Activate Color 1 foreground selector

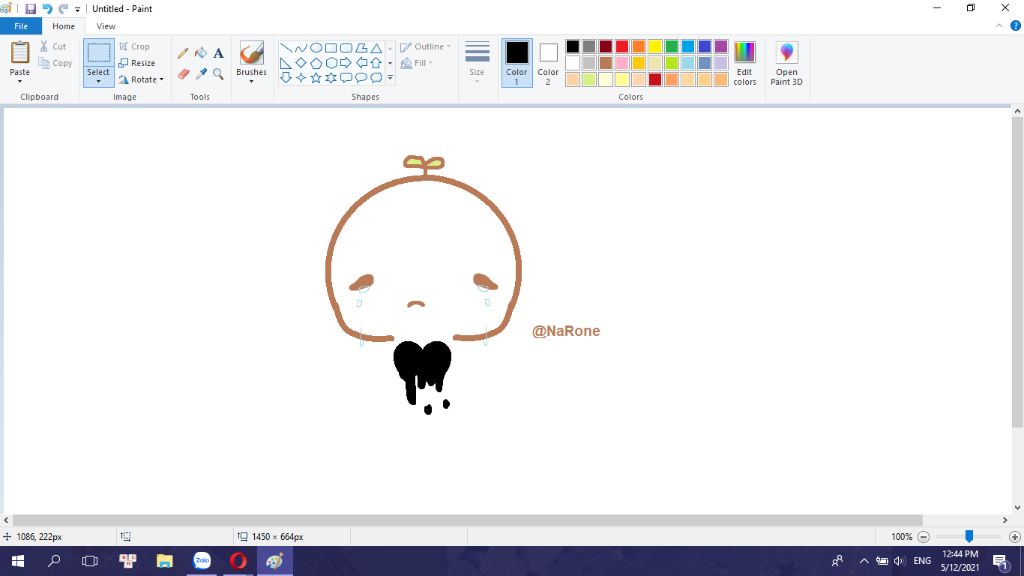[x=517, y=63]
